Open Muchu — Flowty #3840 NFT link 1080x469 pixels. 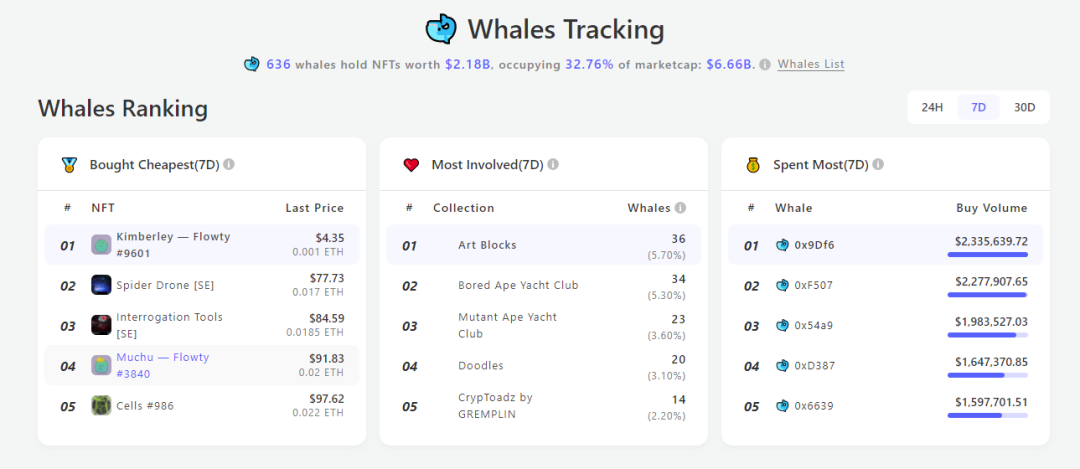pos(163,365)
